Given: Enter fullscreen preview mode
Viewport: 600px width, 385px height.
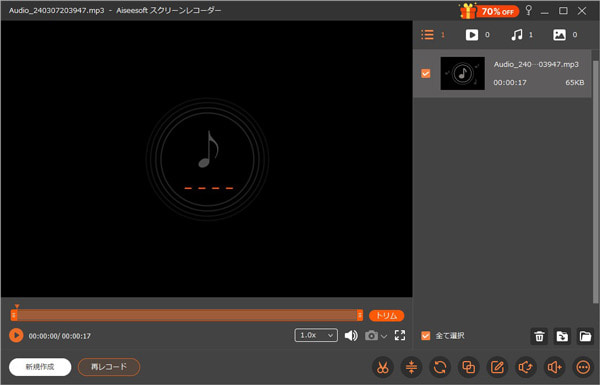Looking at the screenshot, I should click(x=400, y=335).
